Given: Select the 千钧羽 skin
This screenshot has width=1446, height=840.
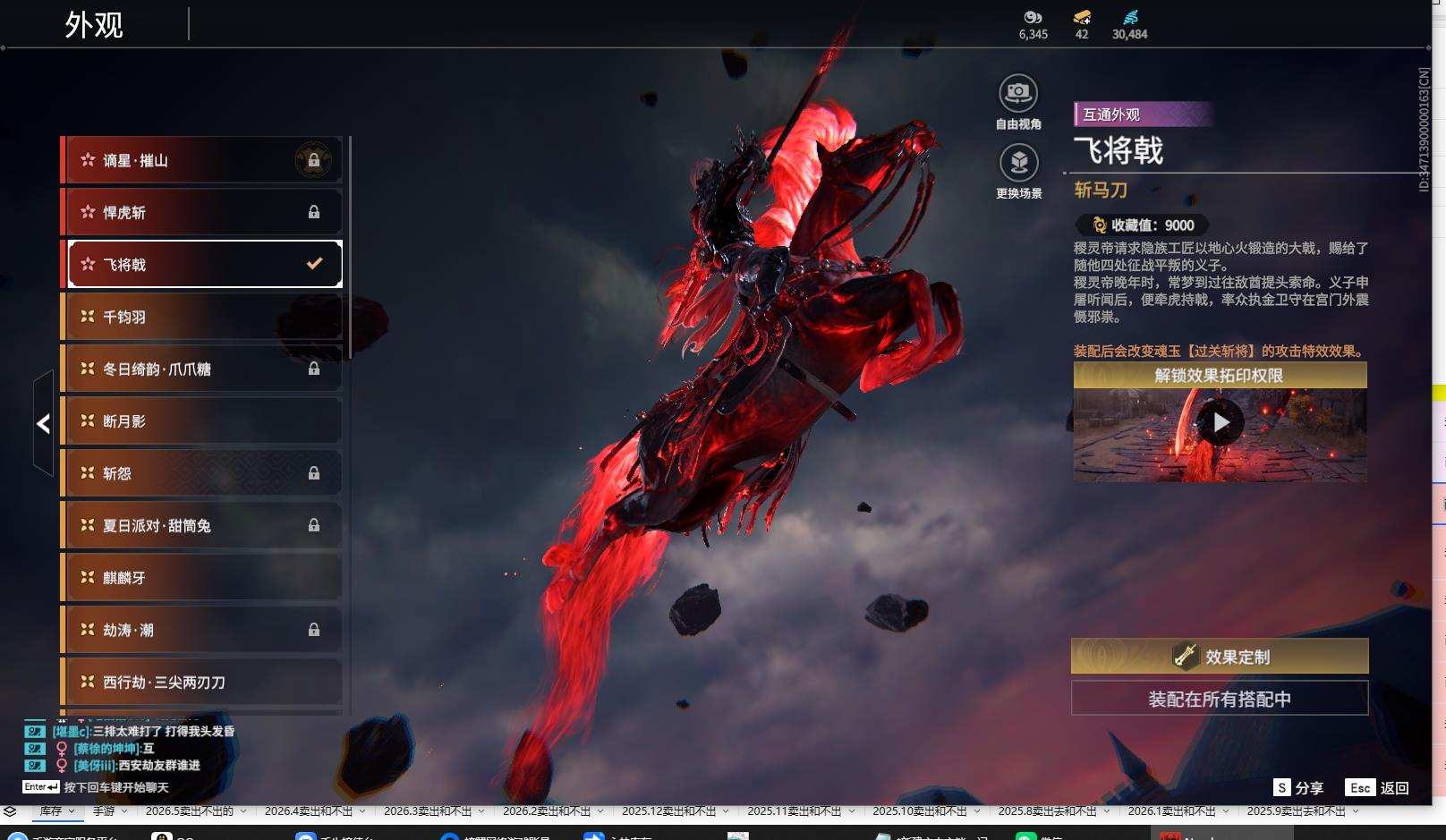Looking at the screenshot, I should (x=201, y=317).
